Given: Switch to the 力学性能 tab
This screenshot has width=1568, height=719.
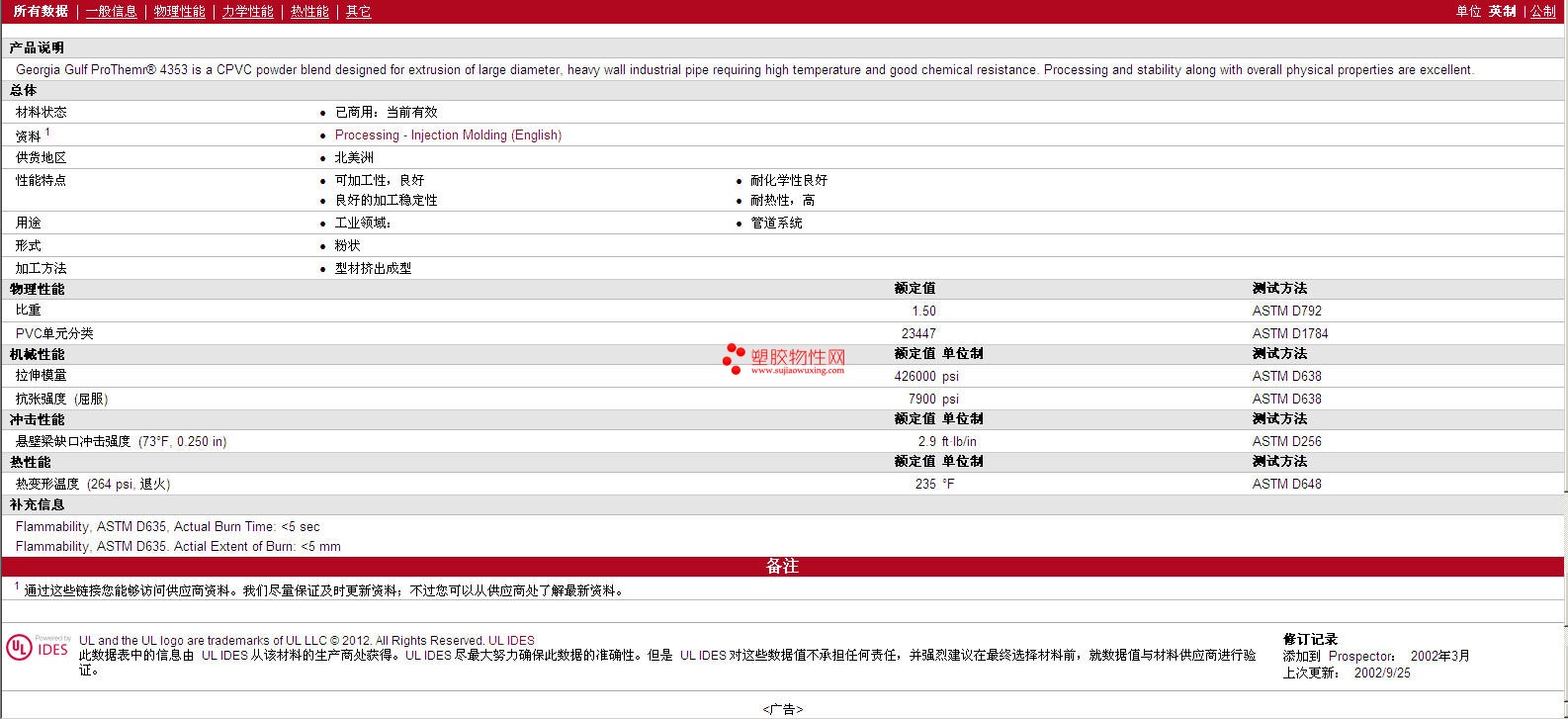Looking at the screenshot, I should tap(247, 12).
